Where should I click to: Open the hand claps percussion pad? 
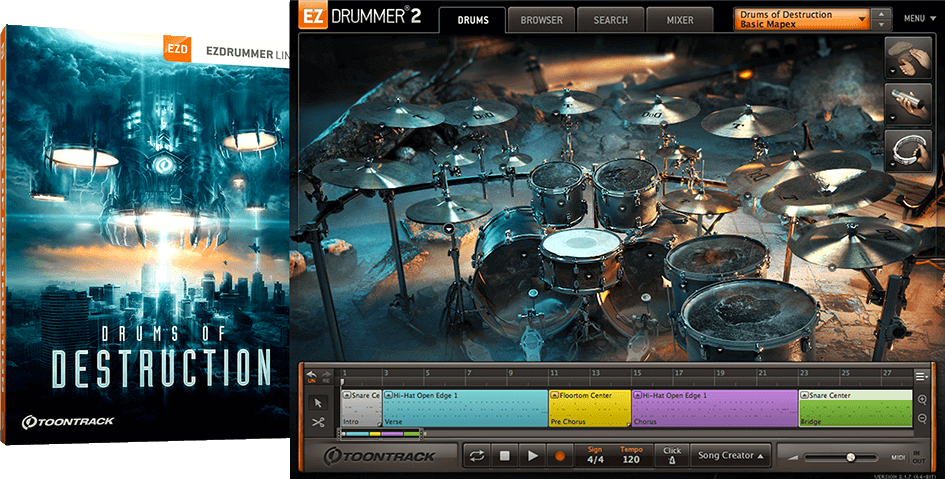click(x=909, y=58)
